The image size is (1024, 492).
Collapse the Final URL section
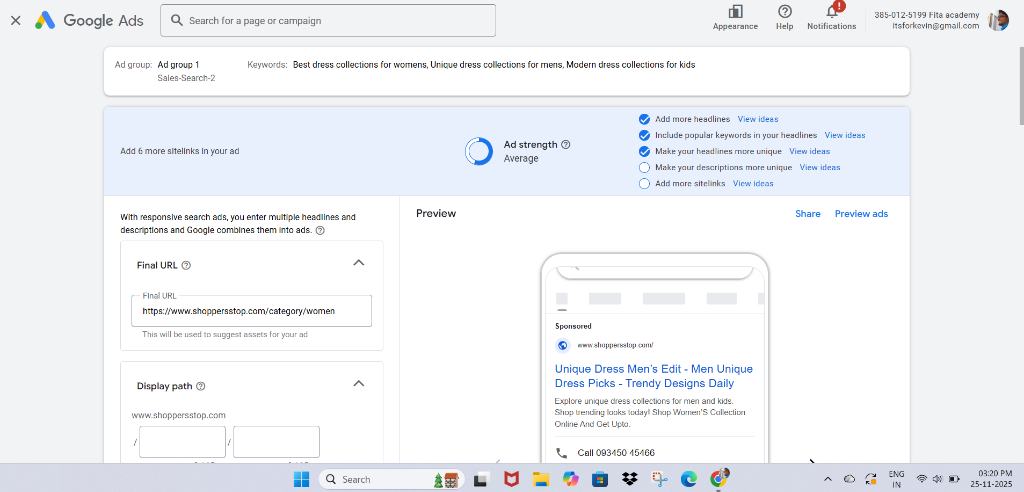point(359,263)
